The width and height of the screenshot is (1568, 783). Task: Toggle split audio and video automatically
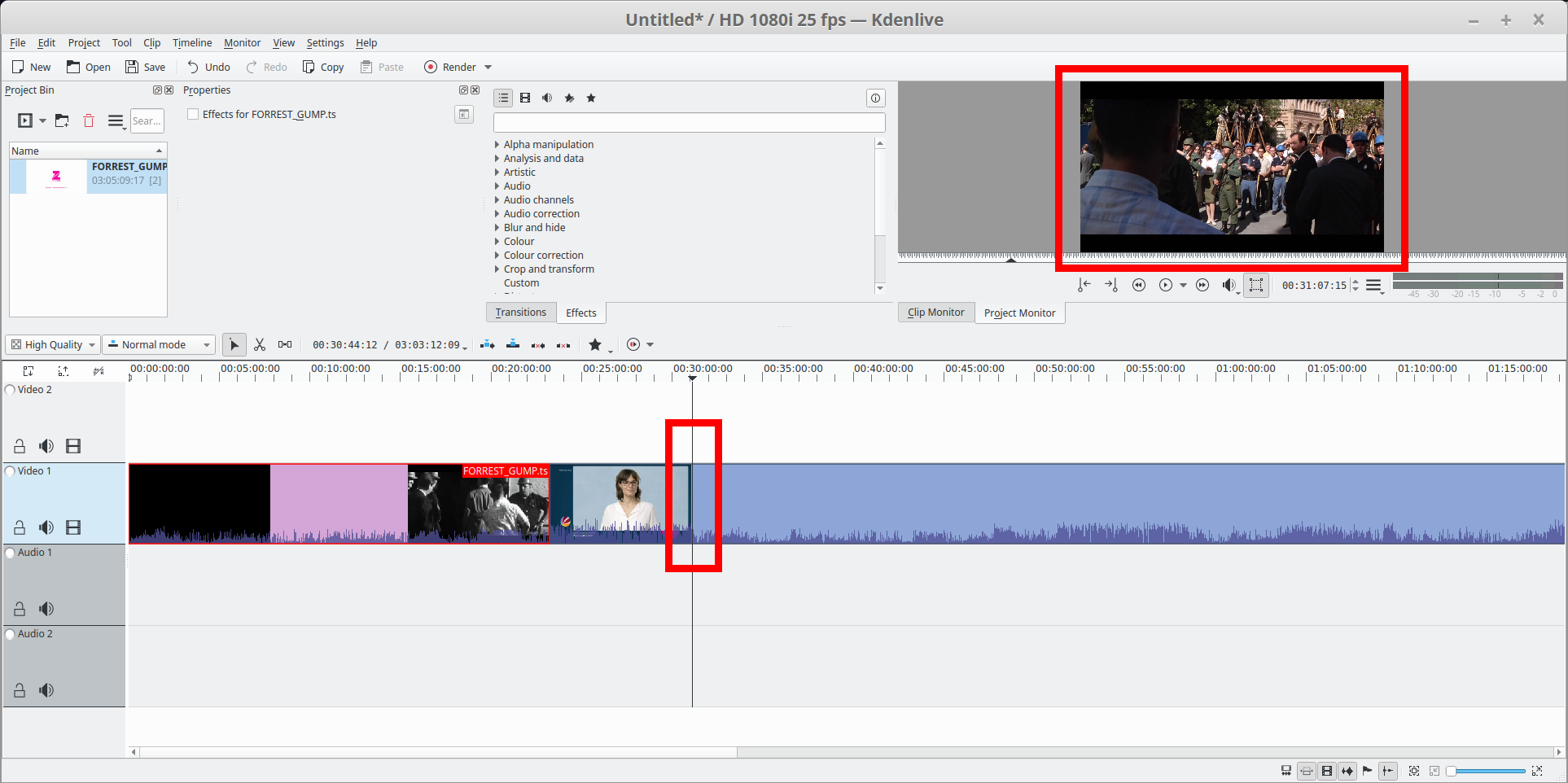pos(1285,771)
